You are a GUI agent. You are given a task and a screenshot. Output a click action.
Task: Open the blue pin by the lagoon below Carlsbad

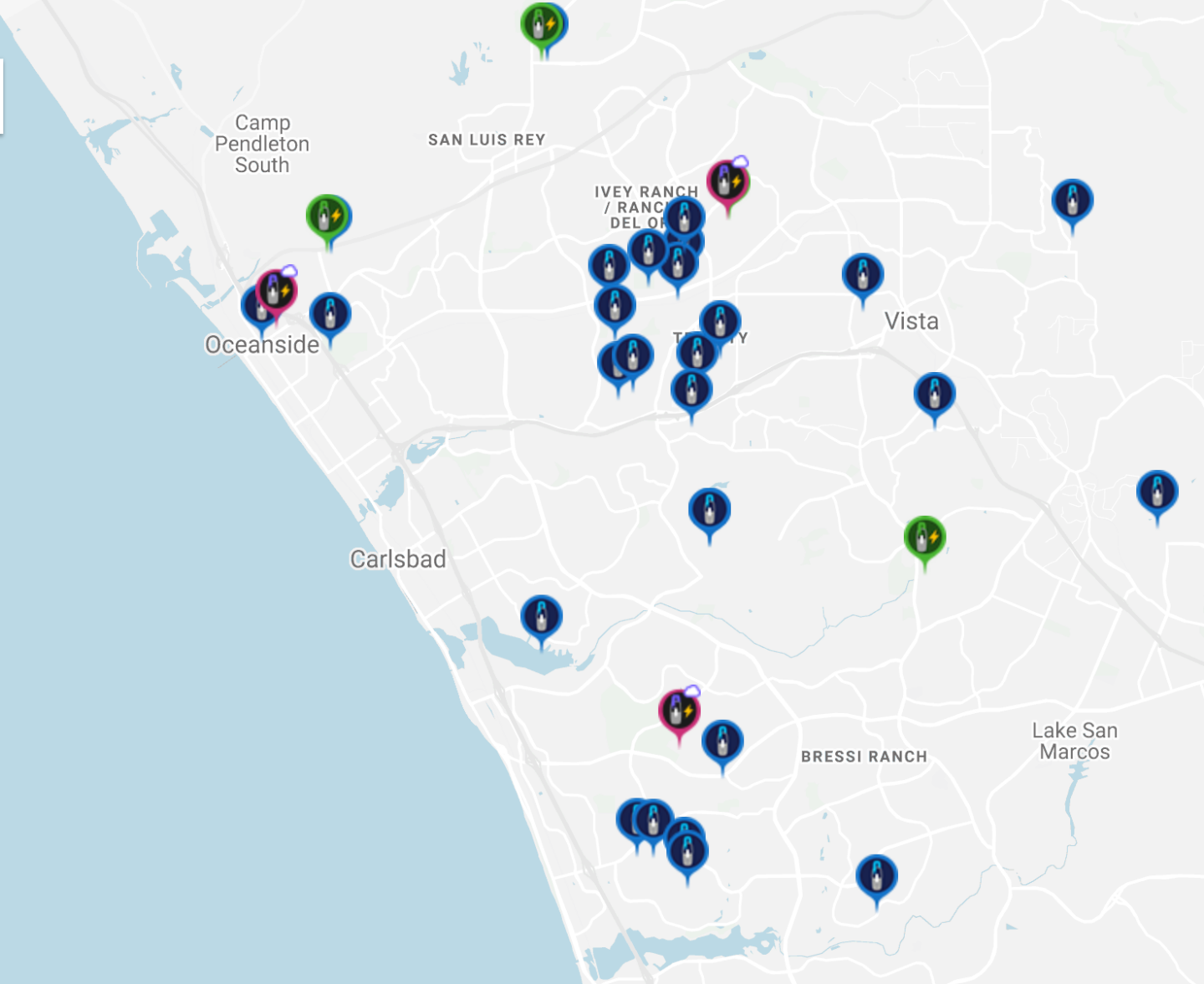pos(541,618)
